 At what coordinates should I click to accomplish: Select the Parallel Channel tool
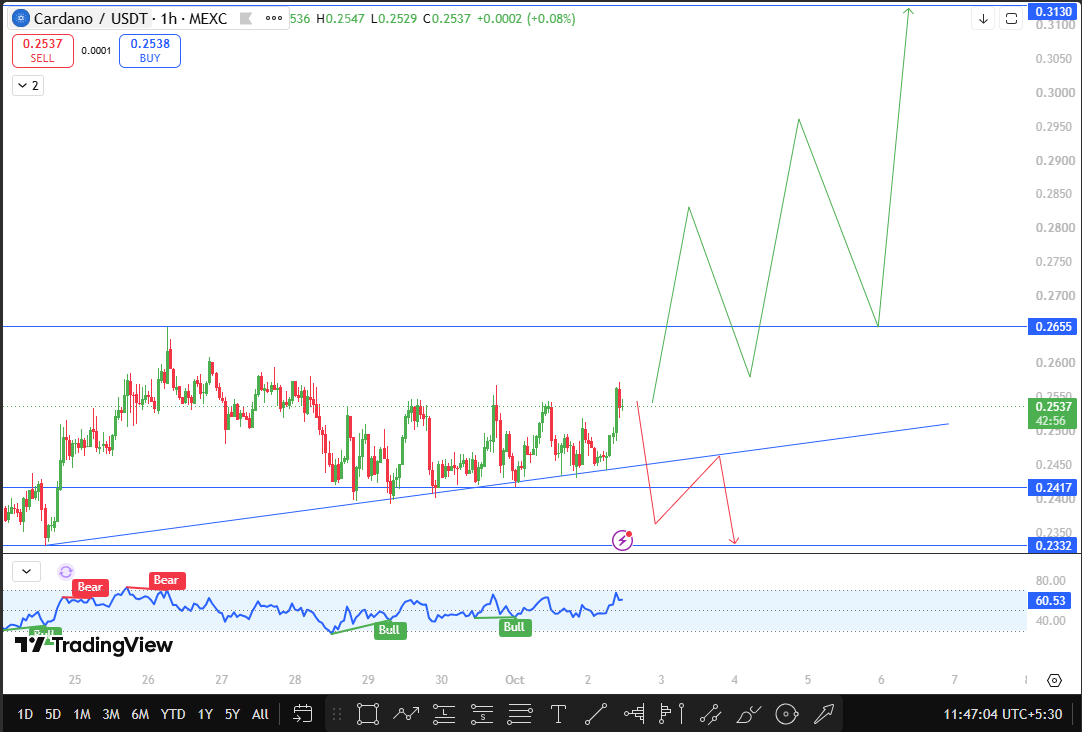click(x=710, y=714)
